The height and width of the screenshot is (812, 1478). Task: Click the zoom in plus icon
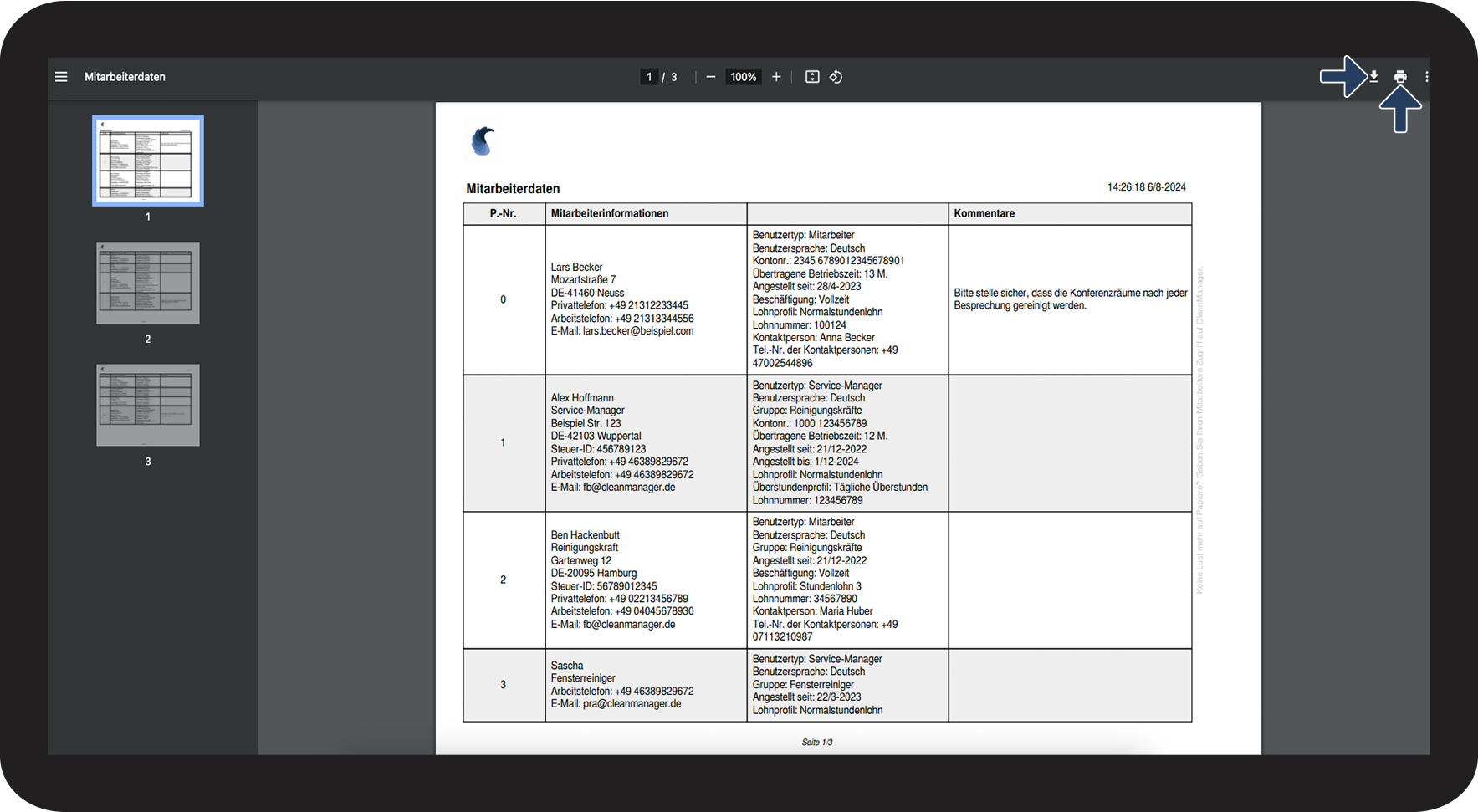pyautogui.click(x=776, y=77)
